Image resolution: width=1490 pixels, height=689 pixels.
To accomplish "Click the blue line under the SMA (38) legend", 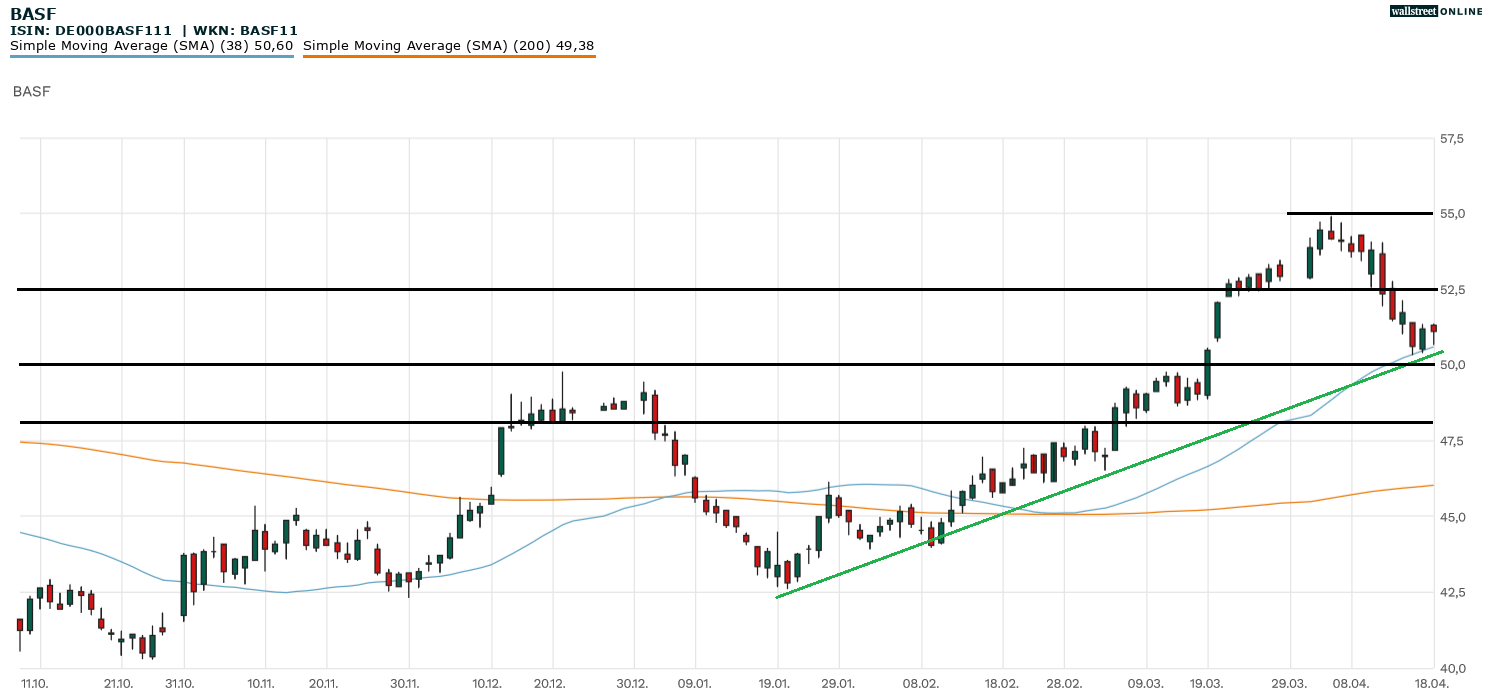I will [152, 57].
